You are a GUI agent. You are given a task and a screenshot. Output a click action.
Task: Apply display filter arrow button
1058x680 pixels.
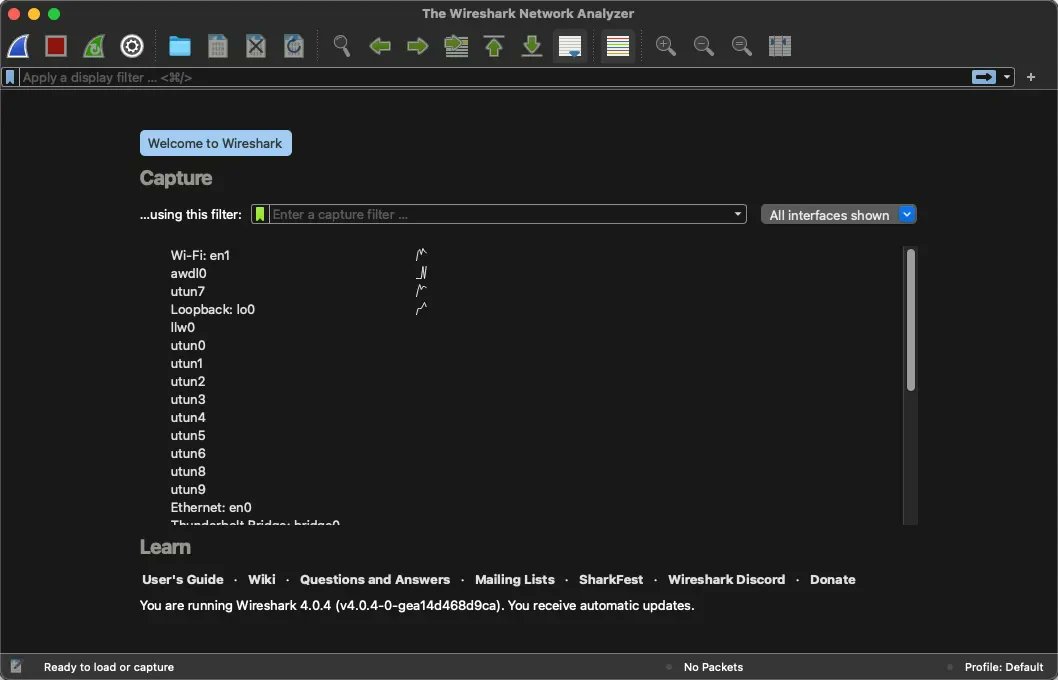pos(984,77)
